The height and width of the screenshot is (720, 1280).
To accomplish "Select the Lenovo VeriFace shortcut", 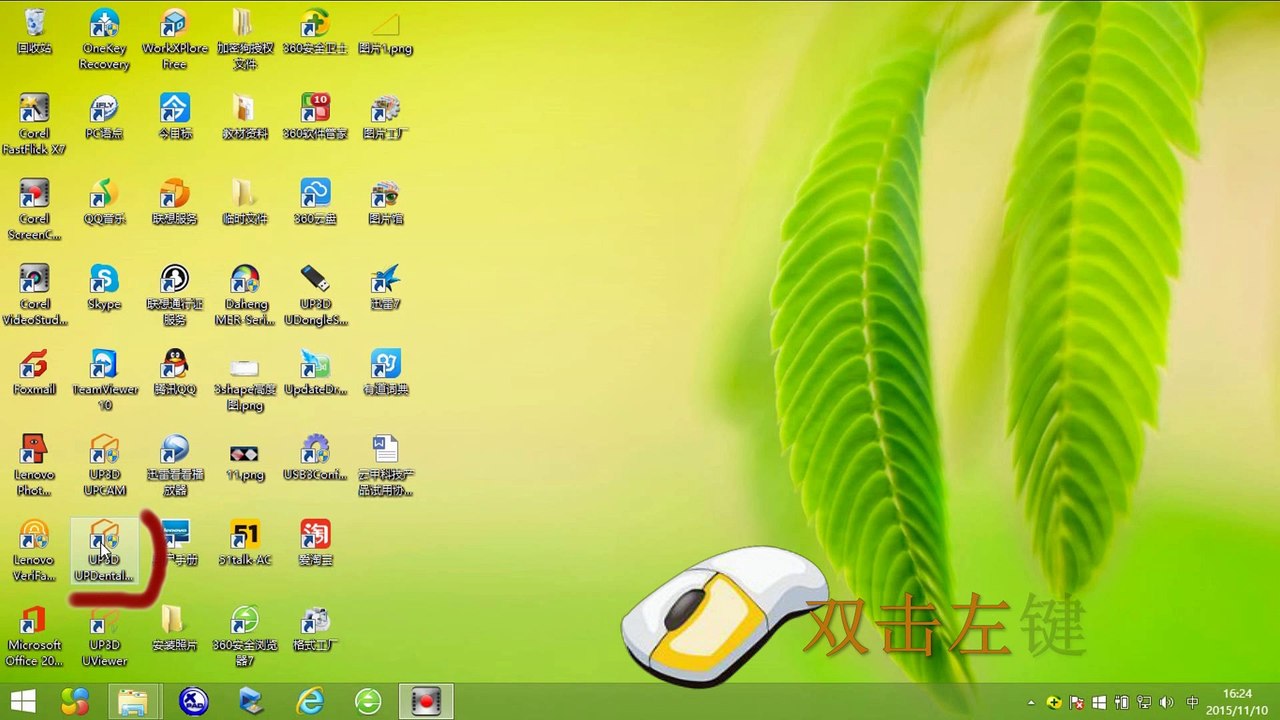I will coord(34,550).
